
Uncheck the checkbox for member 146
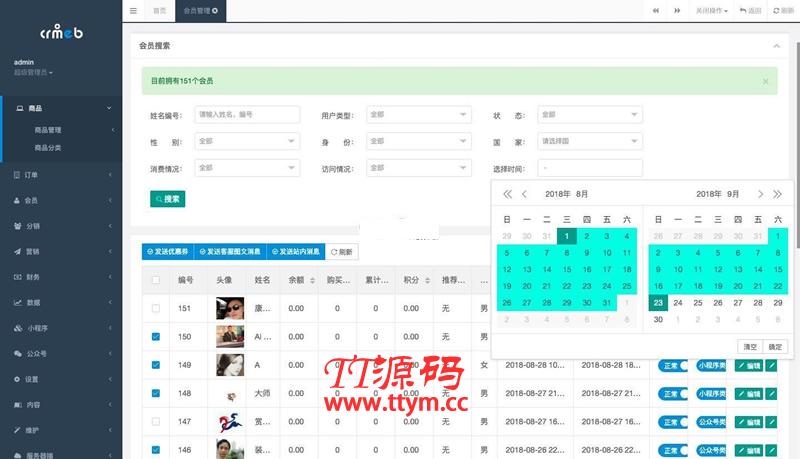click(156, 450)
